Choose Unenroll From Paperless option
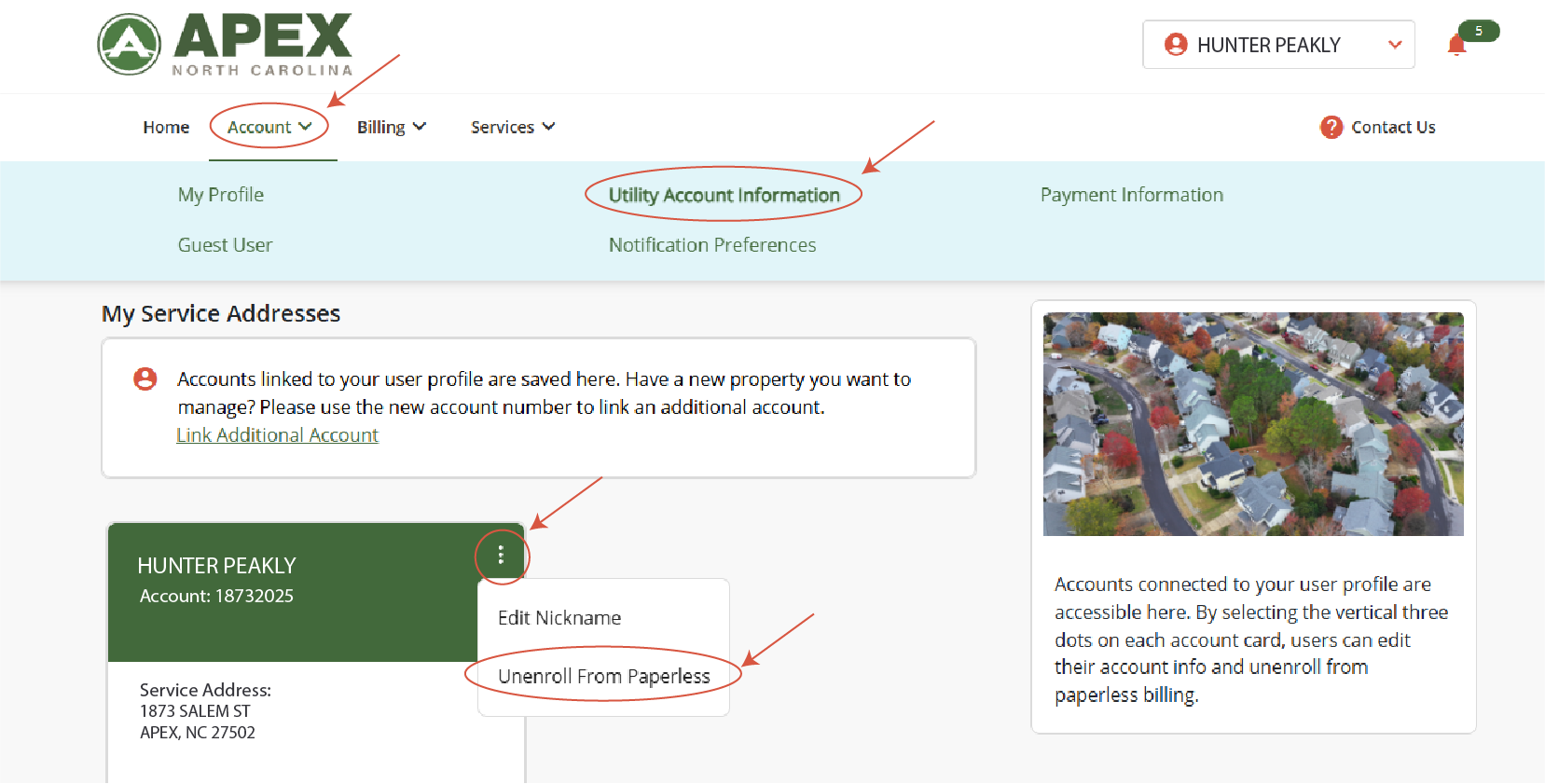Screen dimensions: 1545x784 (x=603, y=676)
